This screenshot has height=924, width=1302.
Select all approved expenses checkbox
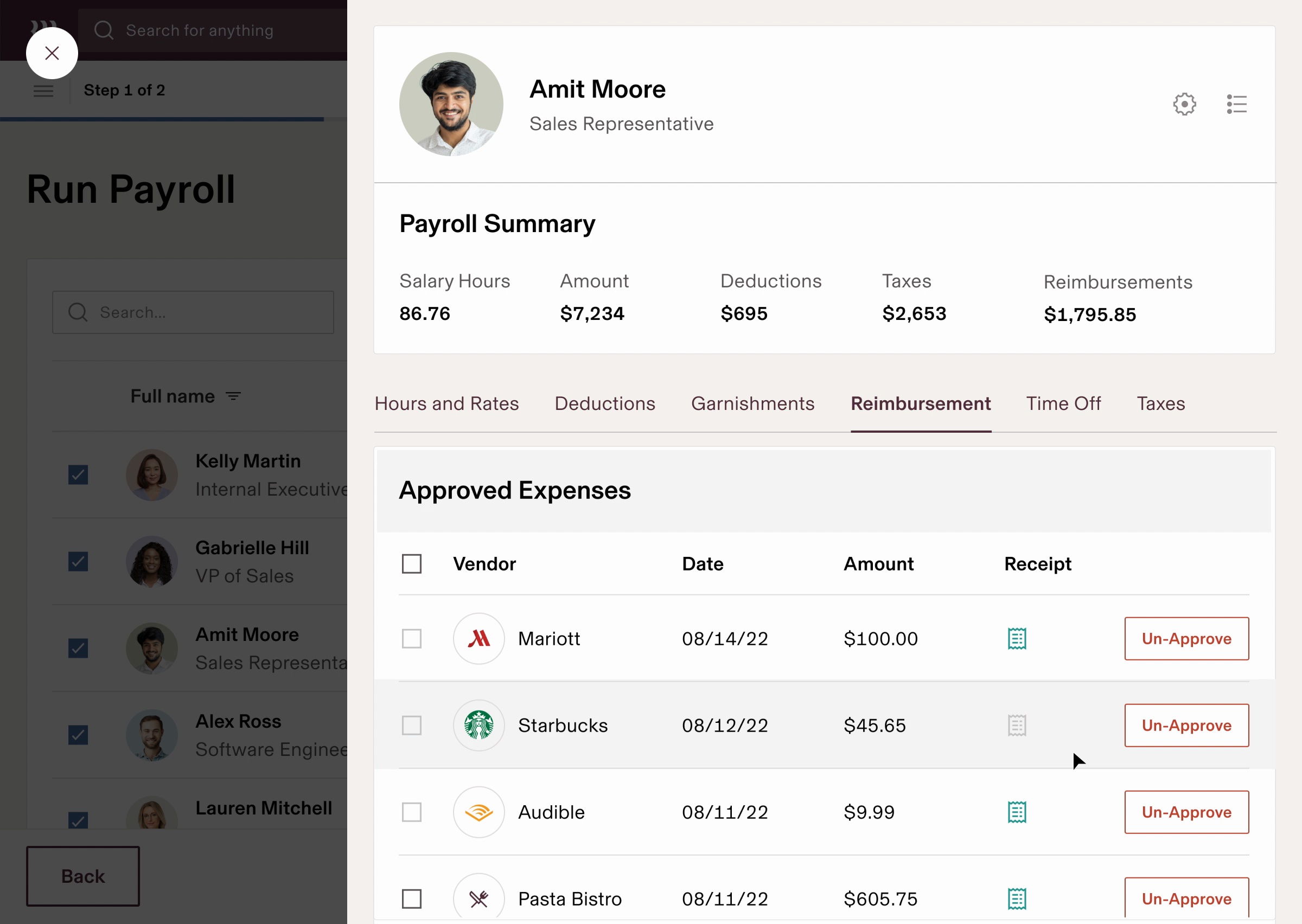[x=411, y=564]
